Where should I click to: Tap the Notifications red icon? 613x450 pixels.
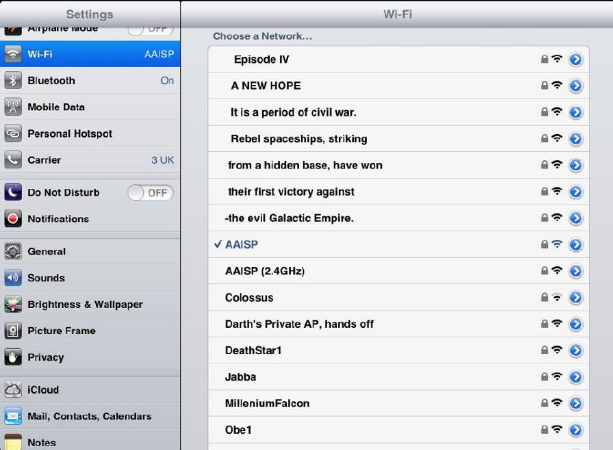[x=13, y=219]
